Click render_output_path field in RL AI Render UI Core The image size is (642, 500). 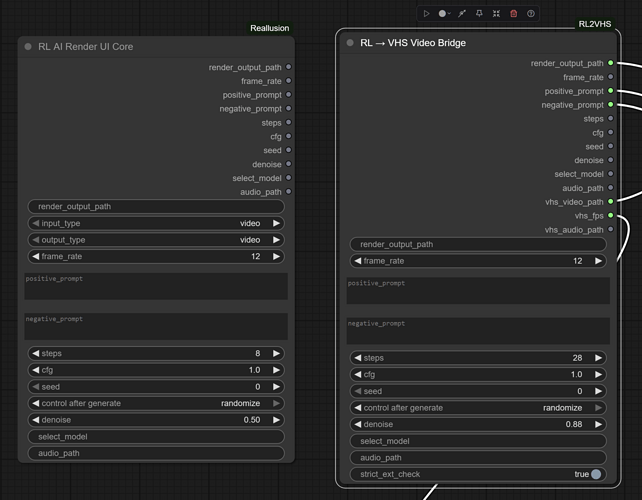(156, 206)
